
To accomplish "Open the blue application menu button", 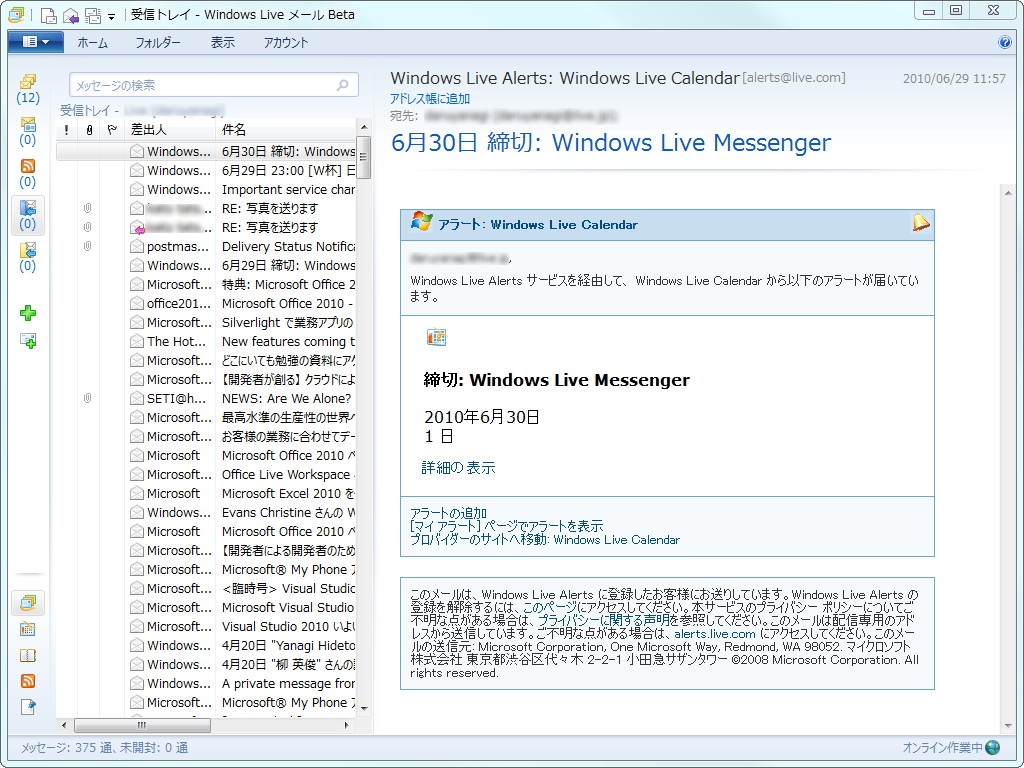I will 35,42.
